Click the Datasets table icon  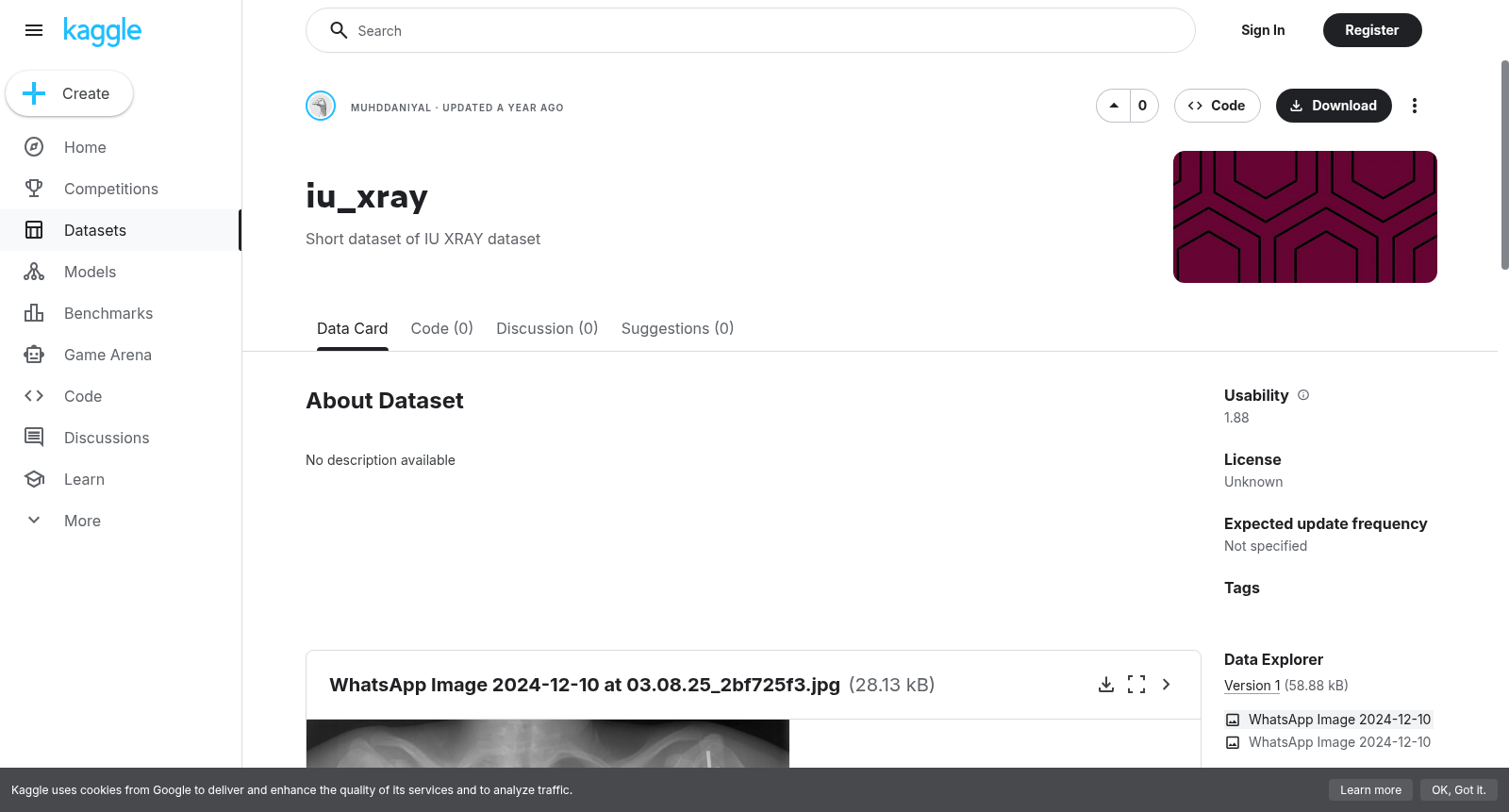click(x=34, y=230)
